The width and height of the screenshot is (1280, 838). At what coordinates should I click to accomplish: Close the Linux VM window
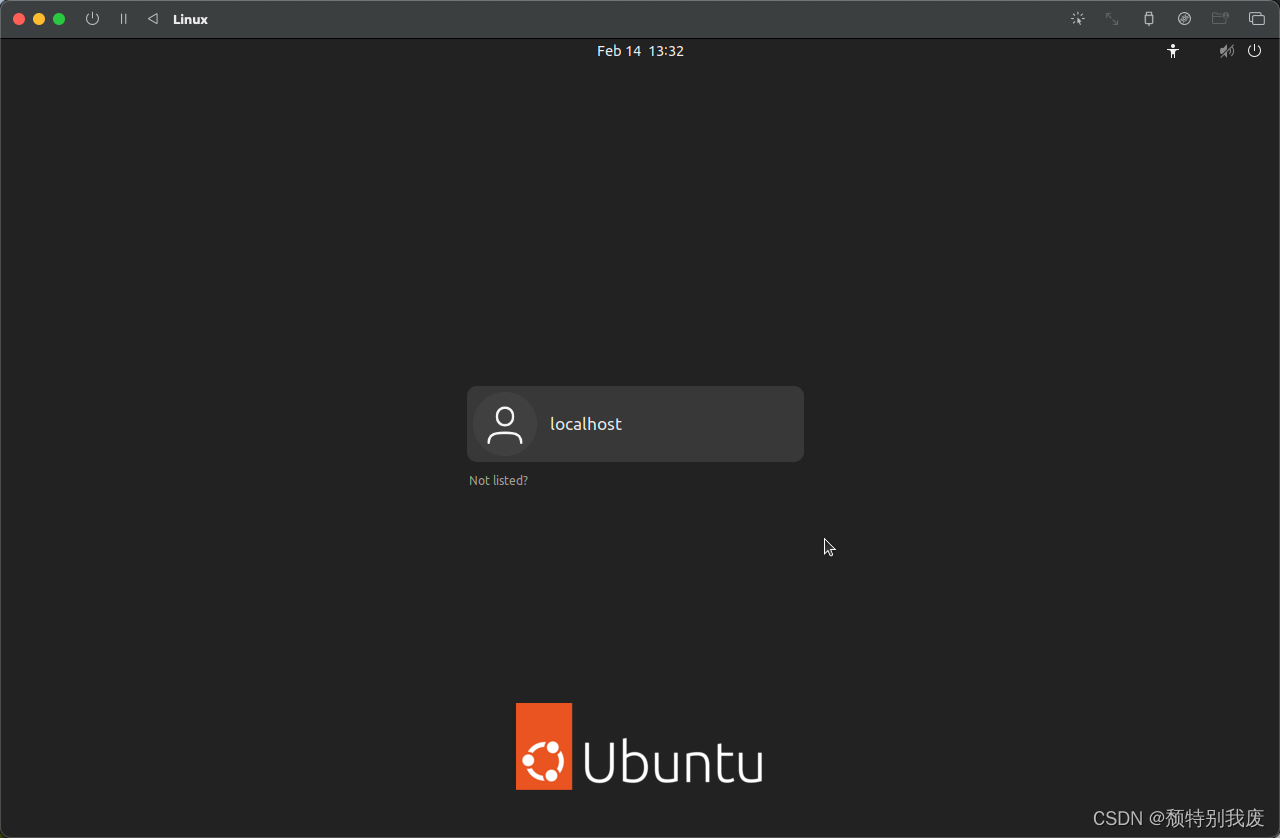pos(19,19)
